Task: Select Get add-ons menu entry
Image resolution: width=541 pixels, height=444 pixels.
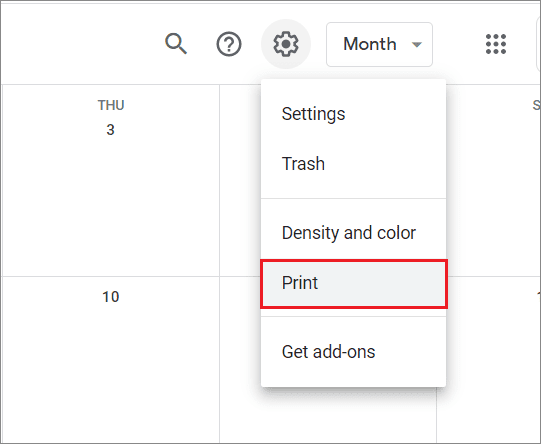Action: point(353,352)
